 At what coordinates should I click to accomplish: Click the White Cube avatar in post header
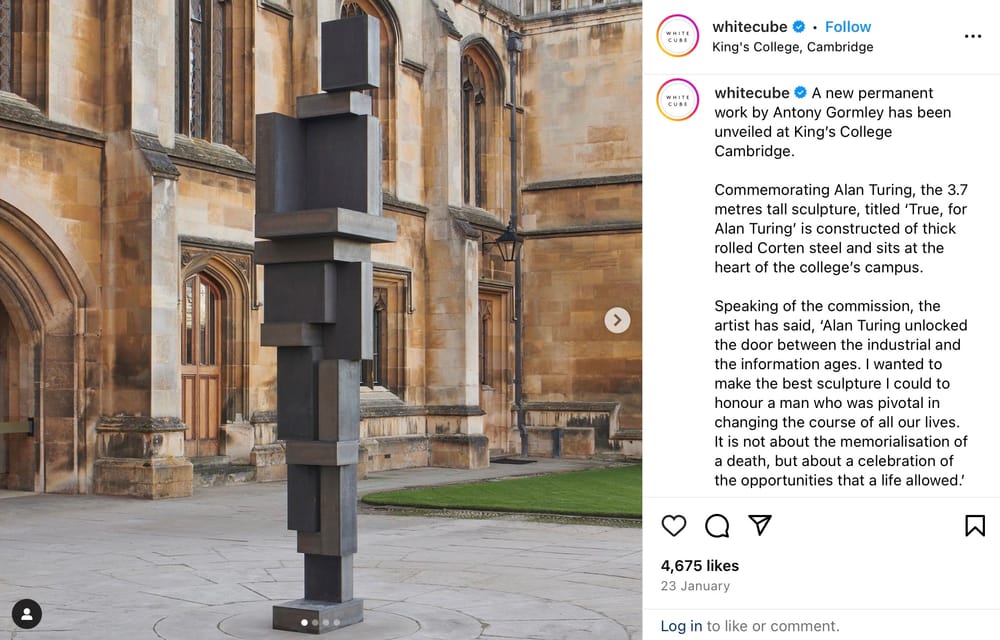tap(677, 36)
